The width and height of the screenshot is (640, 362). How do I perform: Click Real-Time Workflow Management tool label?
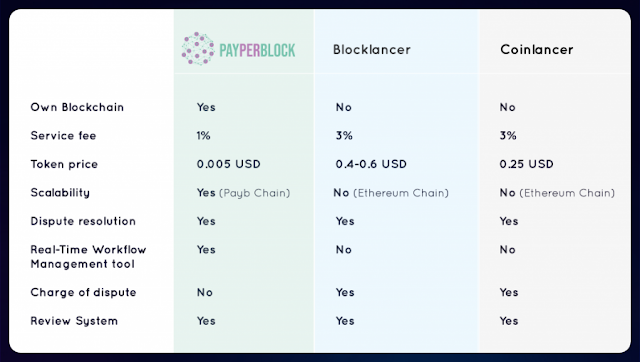click(88, 257)
